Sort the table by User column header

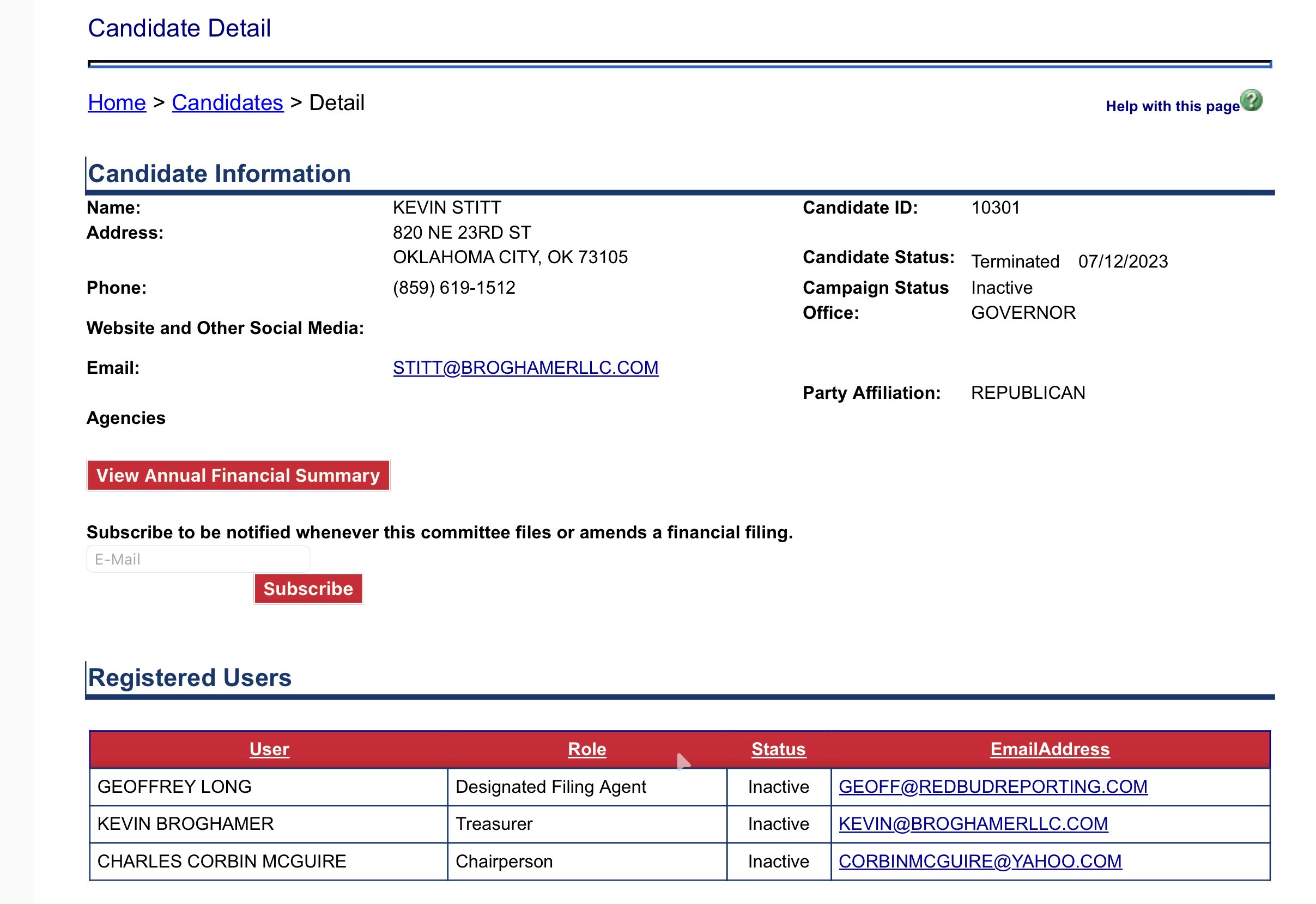[x=269, y=749]
